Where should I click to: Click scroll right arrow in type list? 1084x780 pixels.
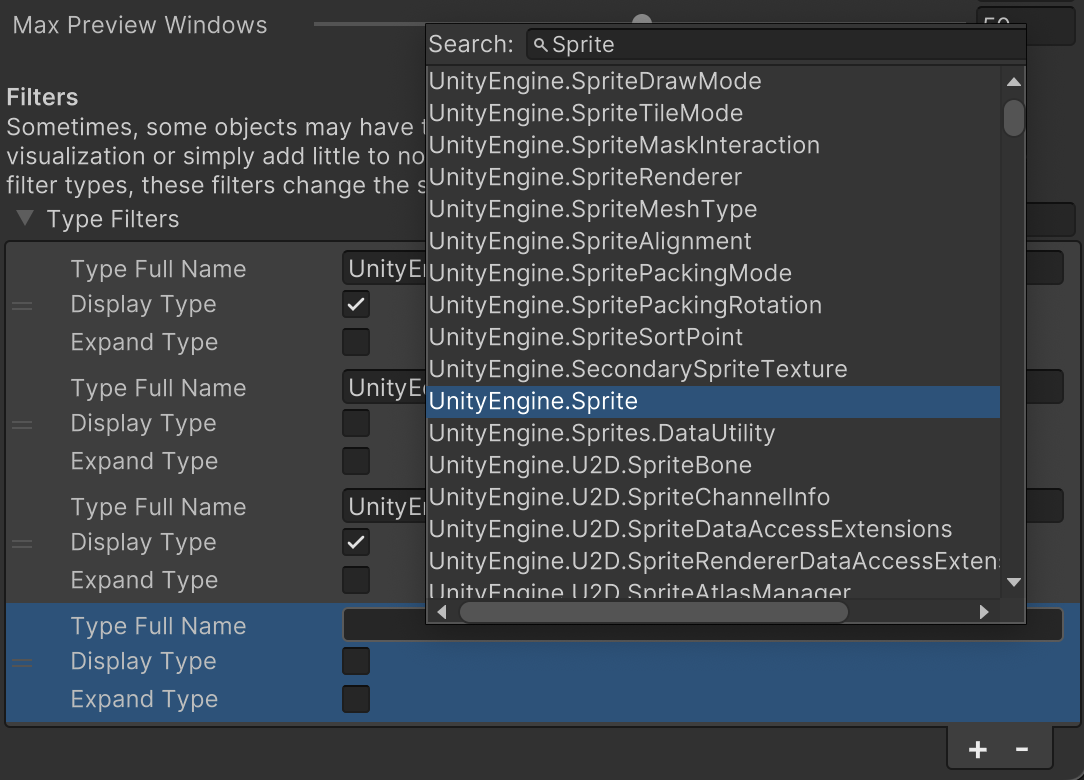tap(984, 612)
